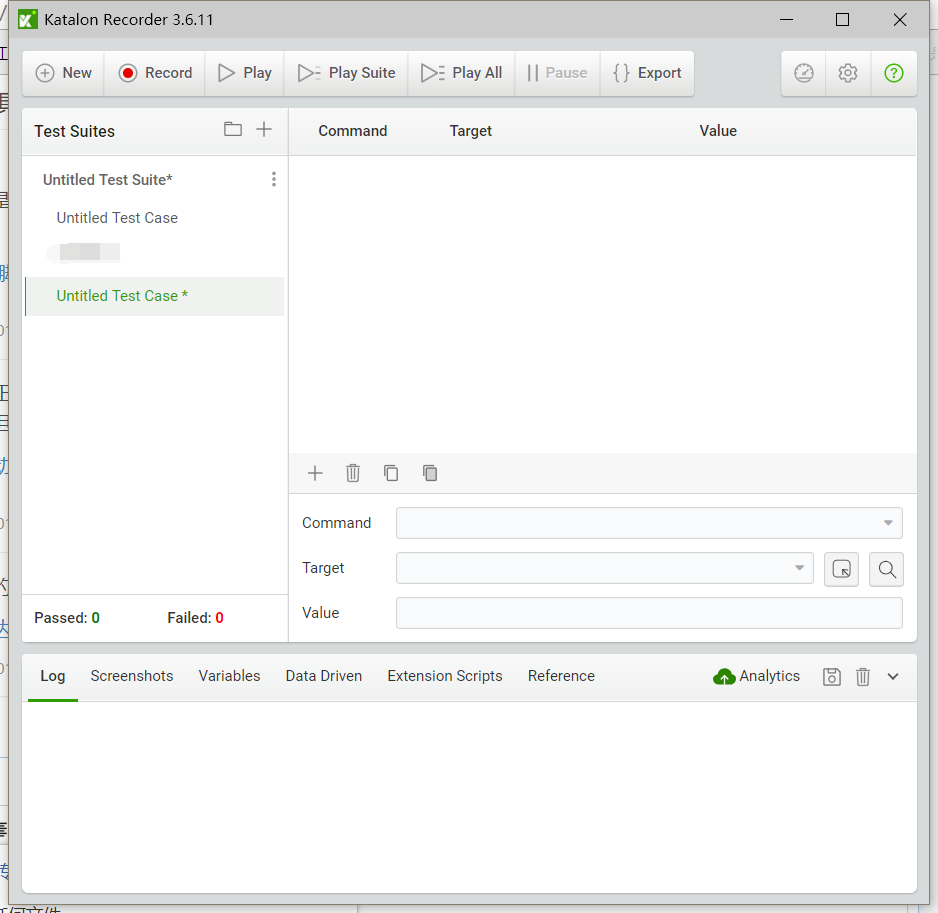Open the playback speed gauge
The height and width of the screenshot is (913, 938).
pyautogui.click(x=803, y=73)
